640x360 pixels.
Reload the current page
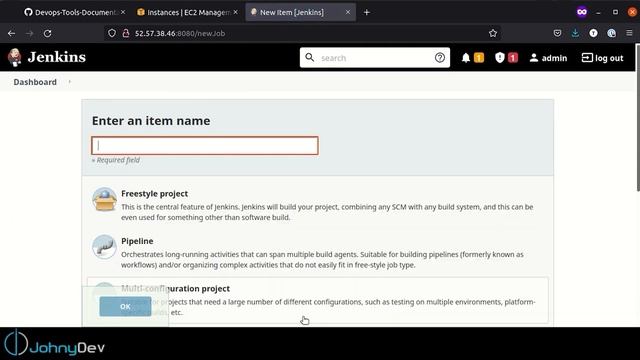click(47, 33)
